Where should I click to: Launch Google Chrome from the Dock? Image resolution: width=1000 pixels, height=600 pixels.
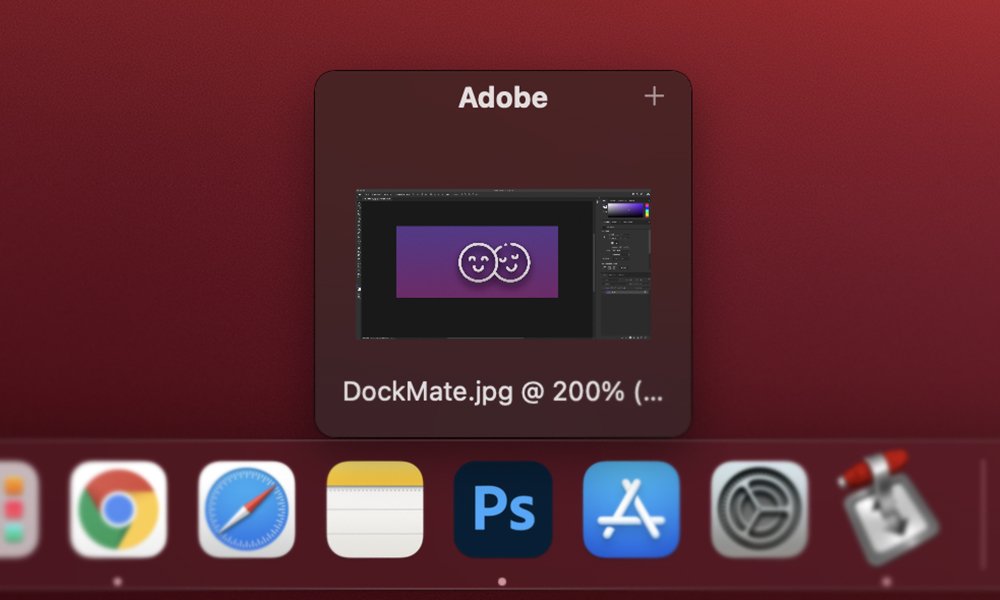click(x=118, y=509)
